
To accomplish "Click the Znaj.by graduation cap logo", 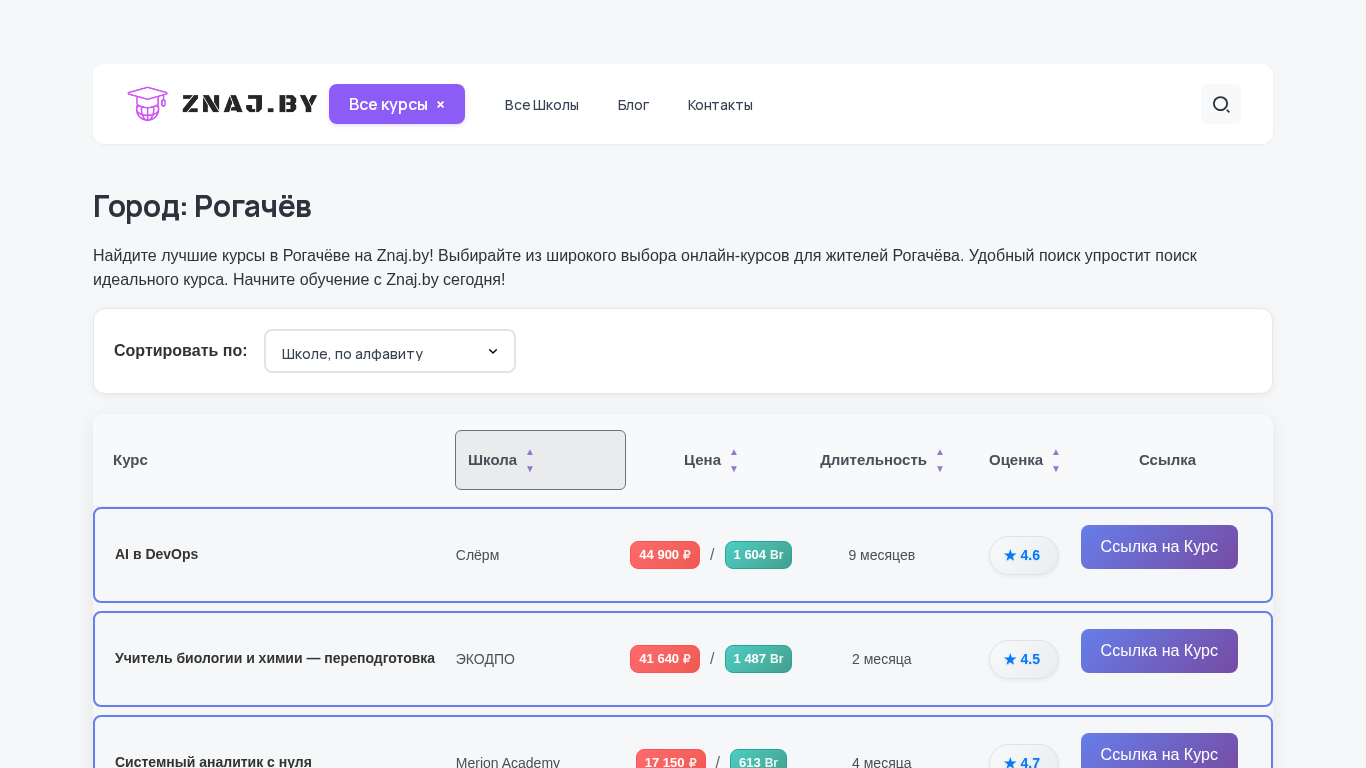I will 147,104.
